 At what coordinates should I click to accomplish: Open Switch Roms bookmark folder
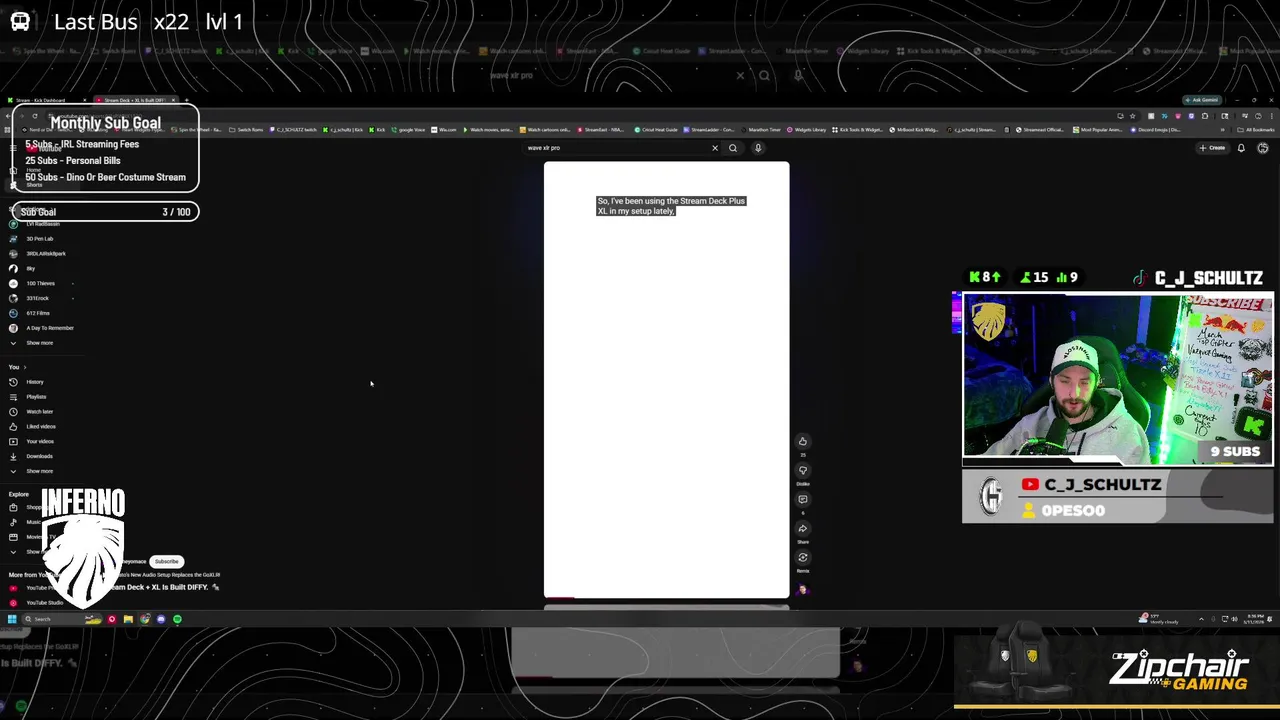pos(246,130)
